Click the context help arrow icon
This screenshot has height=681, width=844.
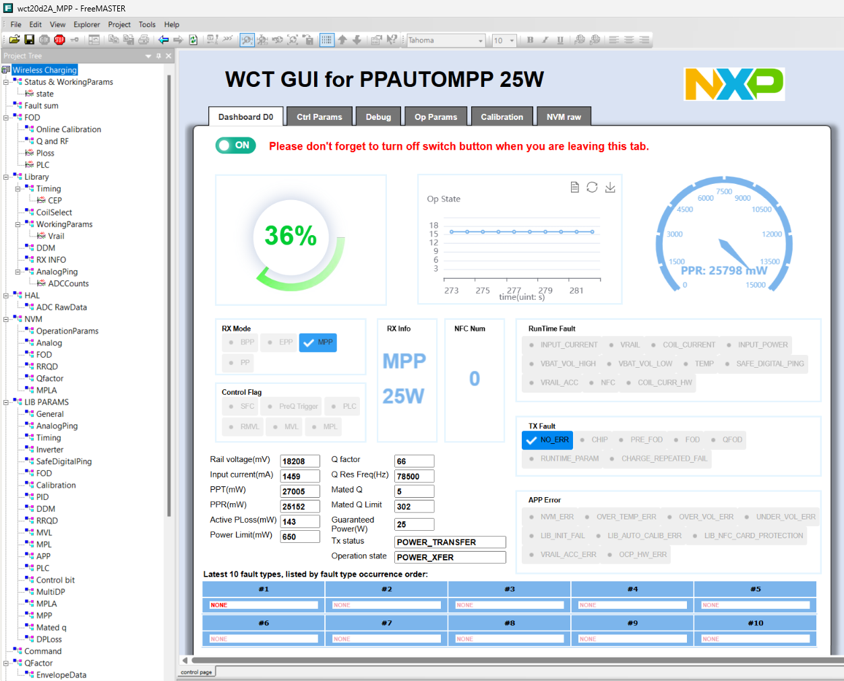[x=392, y=40]
